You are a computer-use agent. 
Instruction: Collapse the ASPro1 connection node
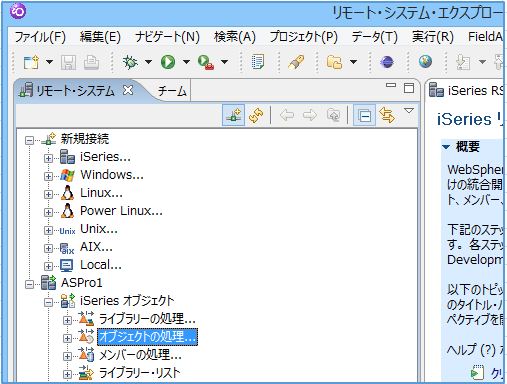coord(29,284)
